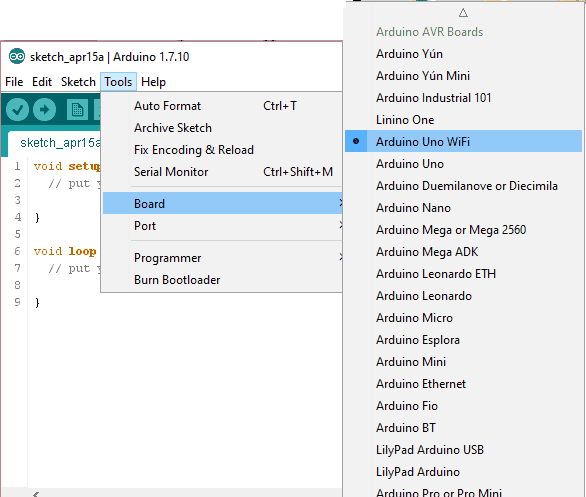The width and height of the screenshot is (586, 497).
Task: Click the New sketch file icon
Action: click(x=77, y=109)
